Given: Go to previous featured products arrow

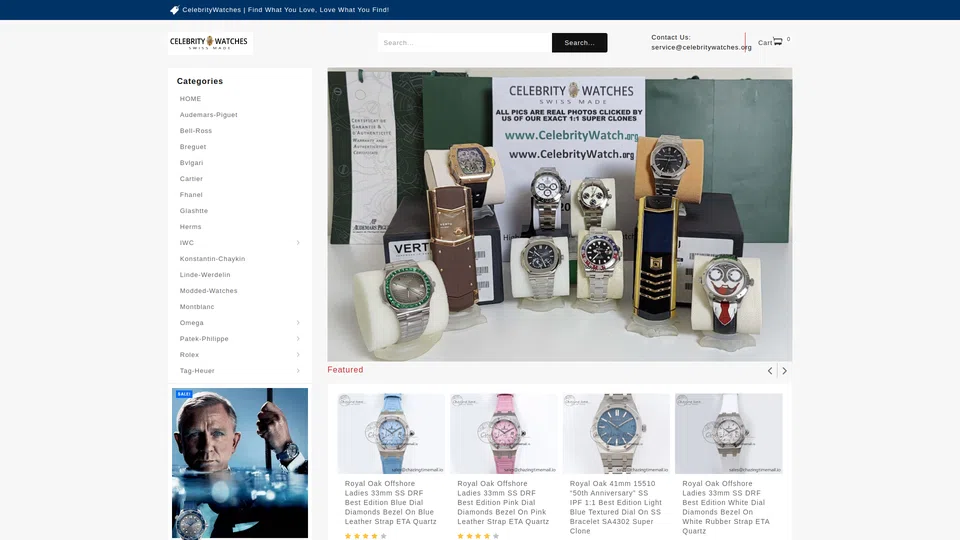Looking at the screenshot, I should click(770, 370).
